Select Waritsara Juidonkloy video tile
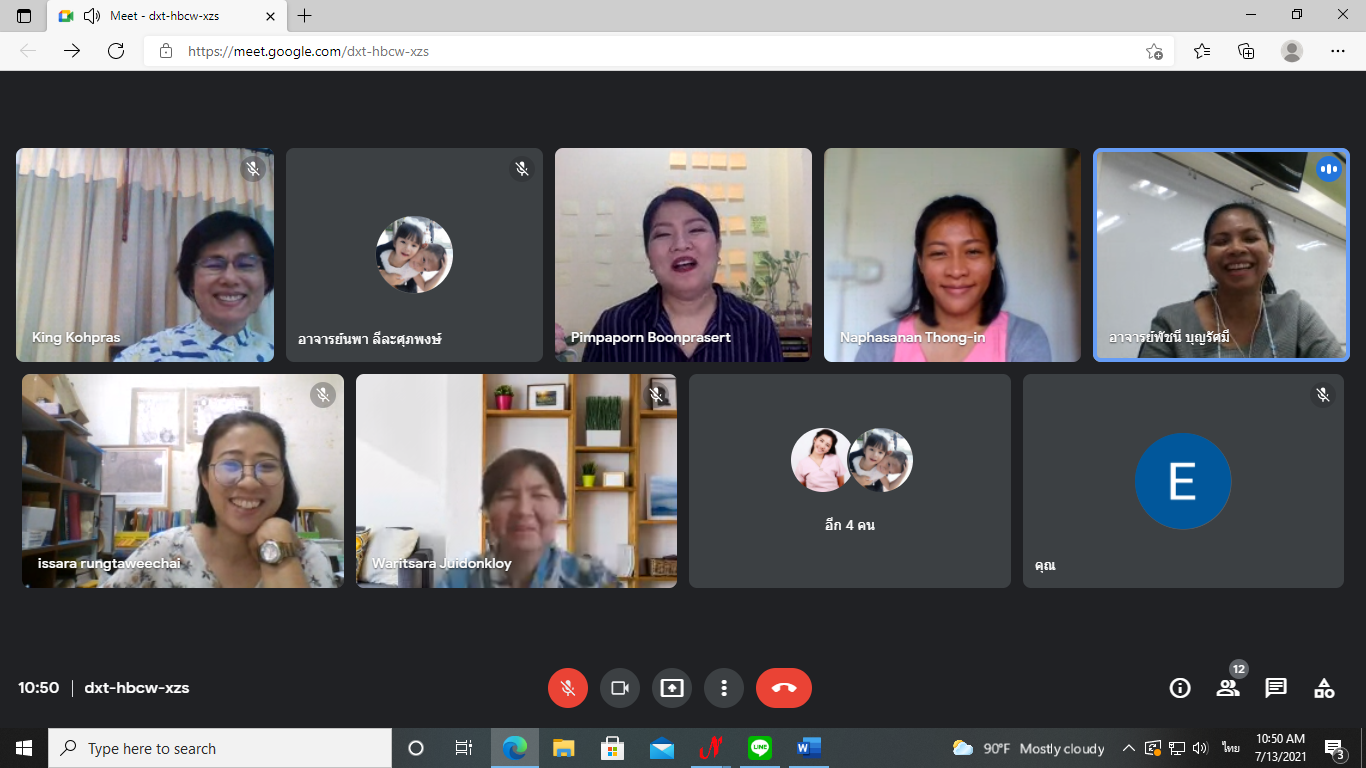The width and height of the screenshot is (1366, 768). coord(516,481)
